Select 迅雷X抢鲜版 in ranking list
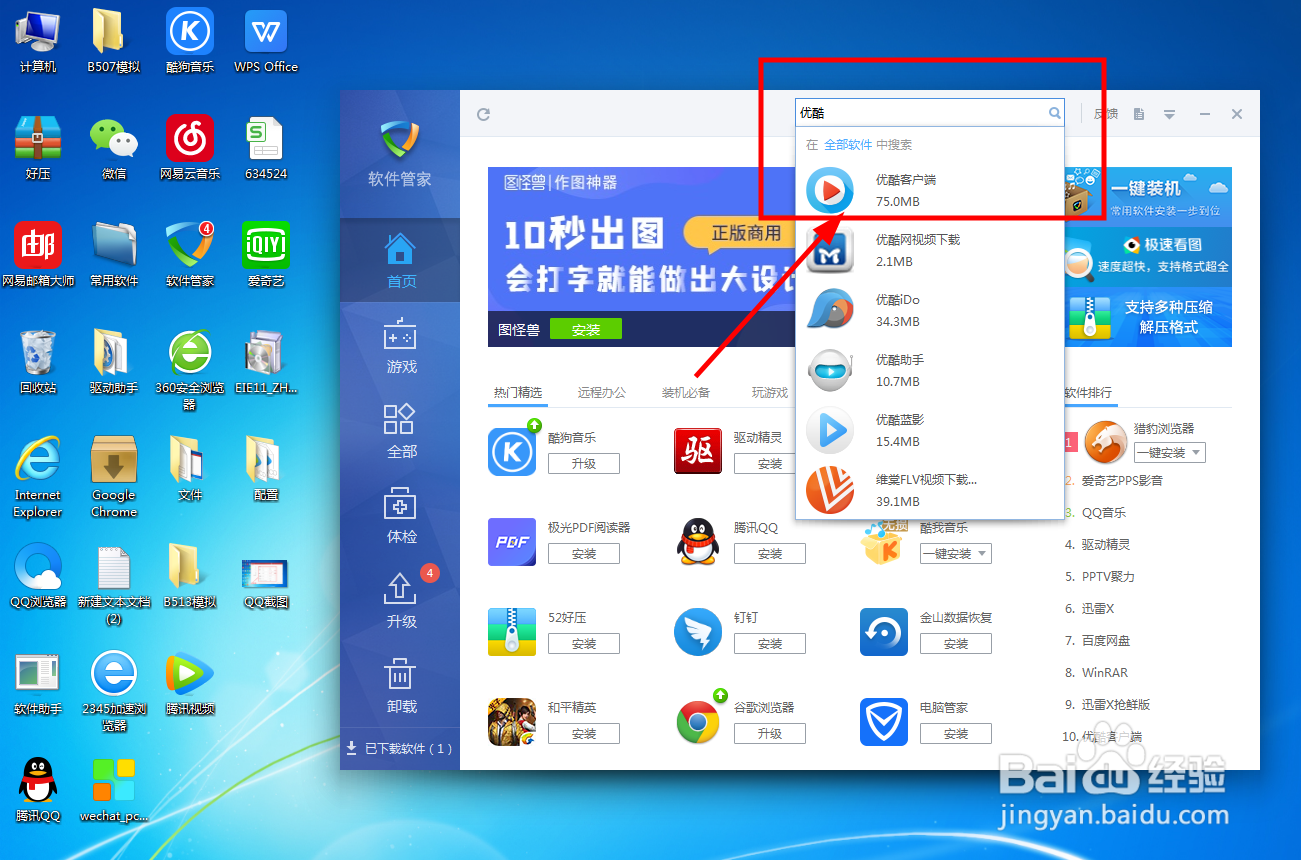 [1116, 705]
